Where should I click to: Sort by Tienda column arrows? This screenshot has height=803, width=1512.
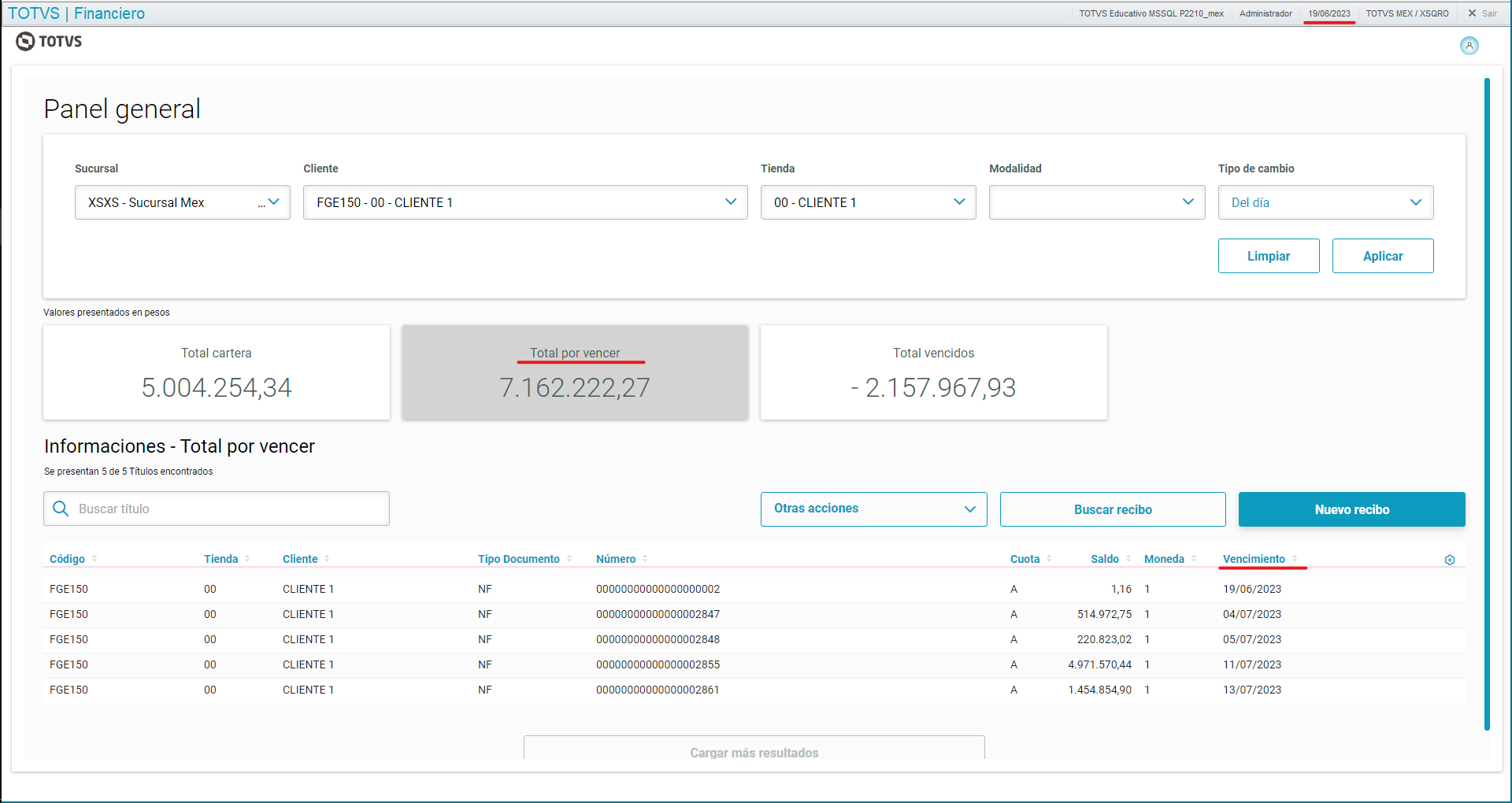point(247,558)
